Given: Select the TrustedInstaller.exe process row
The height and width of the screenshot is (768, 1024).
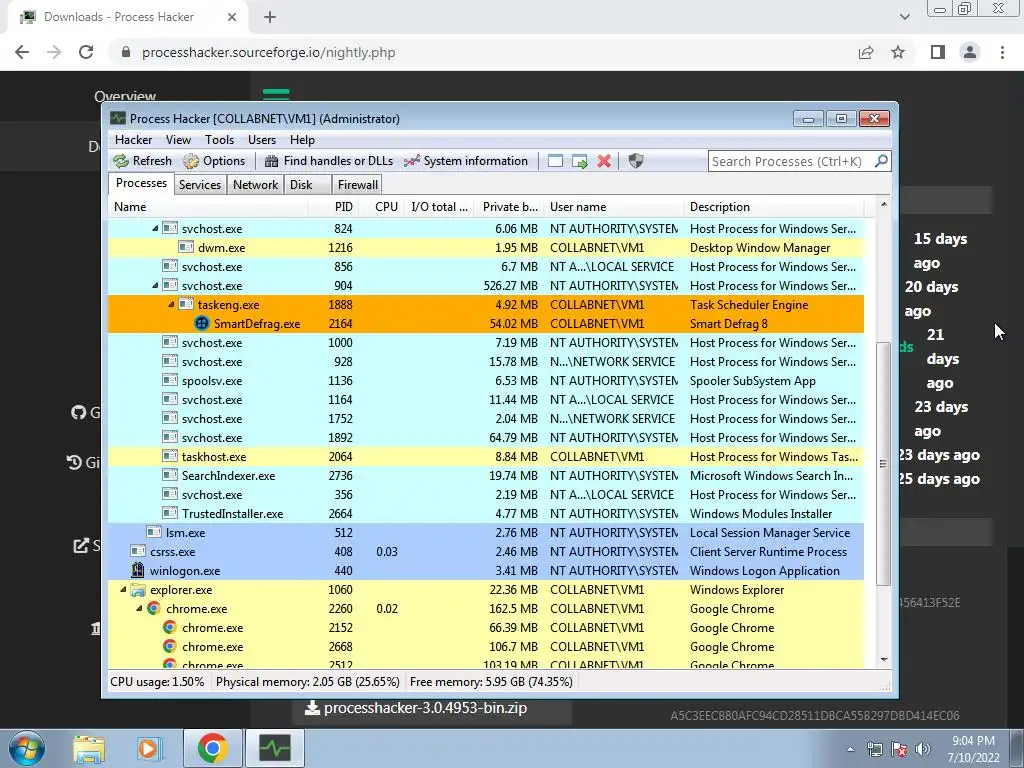Looking at the screenshot, I should [486, 513].
